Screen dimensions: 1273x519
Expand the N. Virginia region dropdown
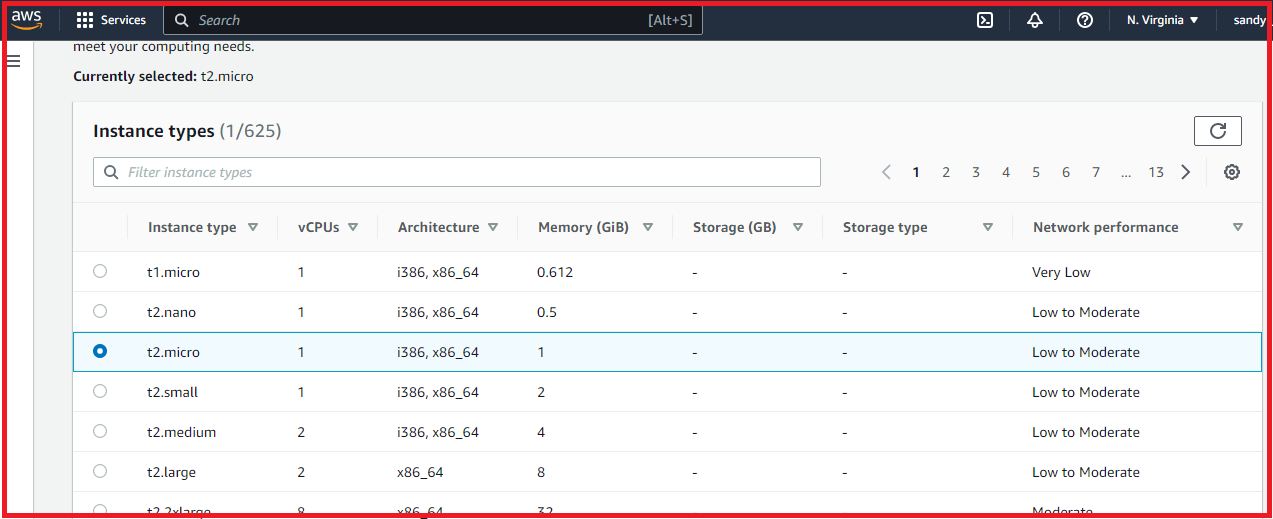(x=1163, y=20)
